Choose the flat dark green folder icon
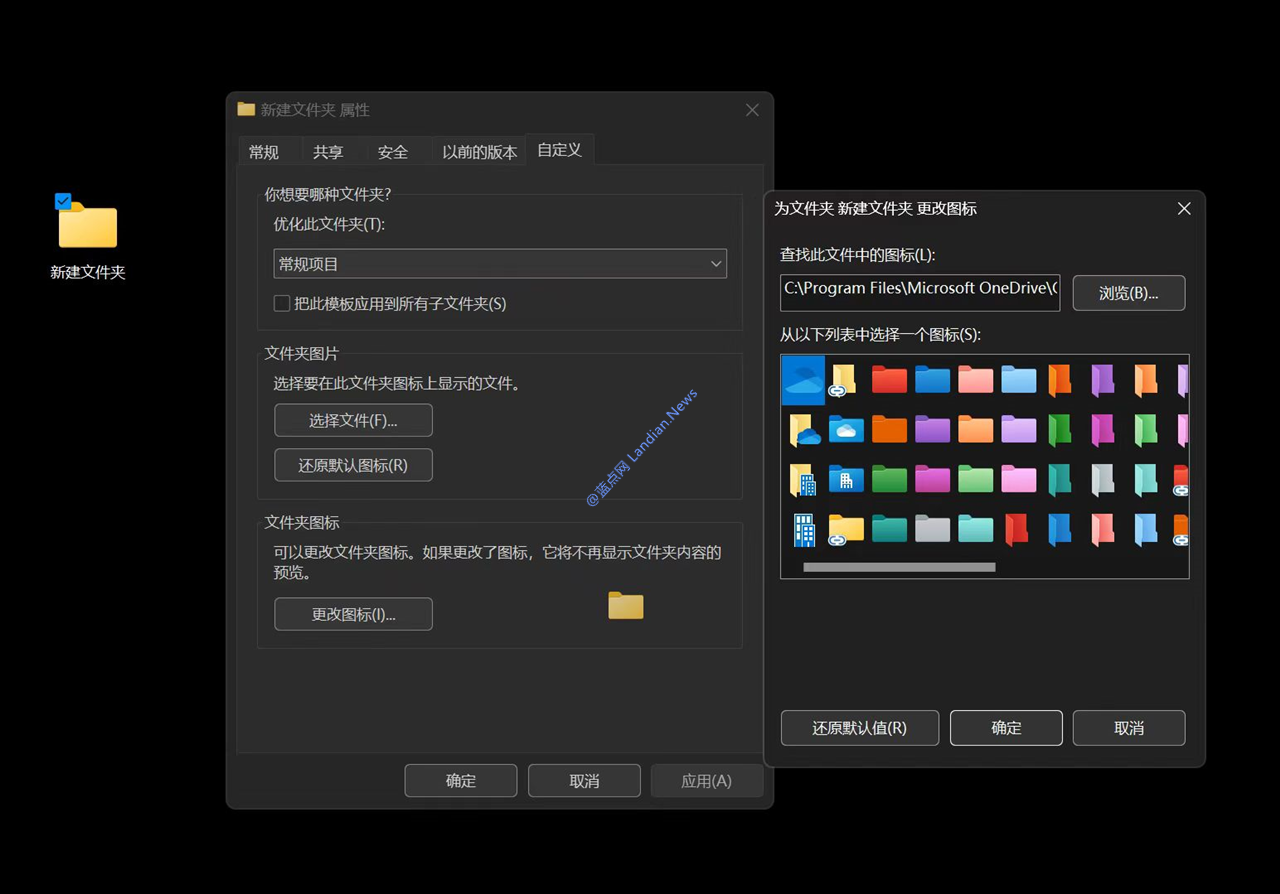 pyautogui.click(x=889, y=480)
